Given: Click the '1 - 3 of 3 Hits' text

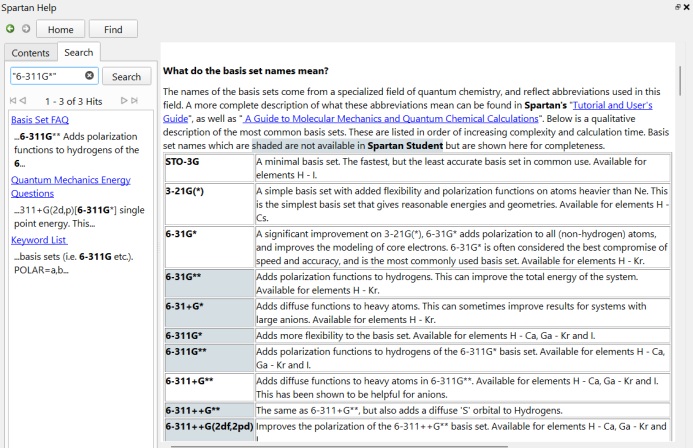Looking at the screenshot, I should [x=73, y=101].
